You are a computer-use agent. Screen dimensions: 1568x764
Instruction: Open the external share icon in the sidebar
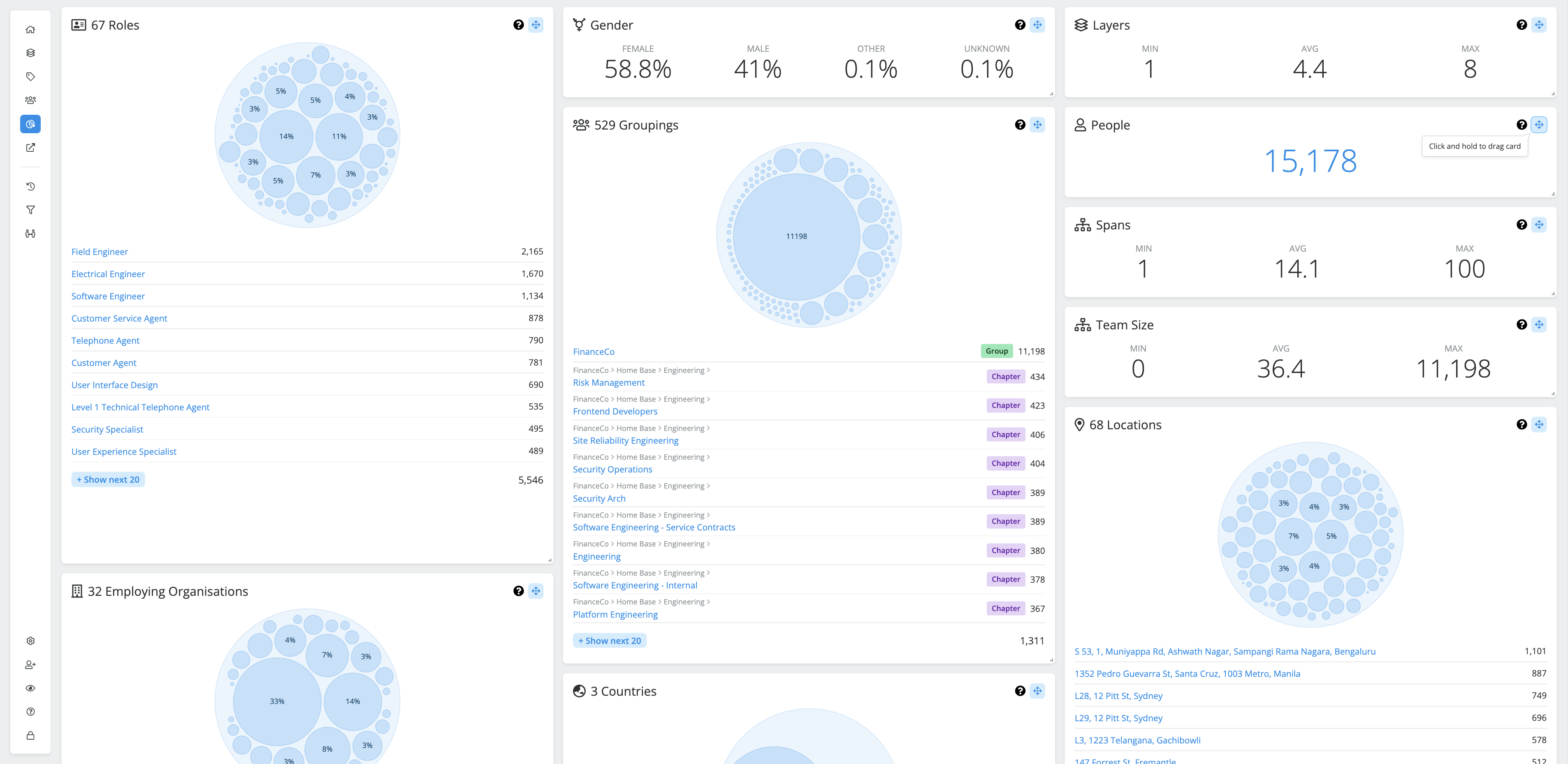click(x=30, y=147)
